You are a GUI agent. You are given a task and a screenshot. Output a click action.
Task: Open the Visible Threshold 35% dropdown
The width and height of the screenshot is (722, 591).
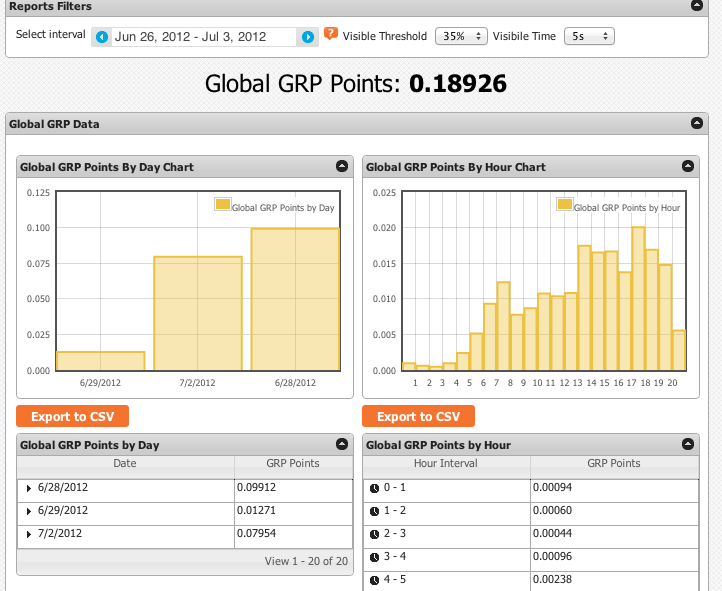461,37
